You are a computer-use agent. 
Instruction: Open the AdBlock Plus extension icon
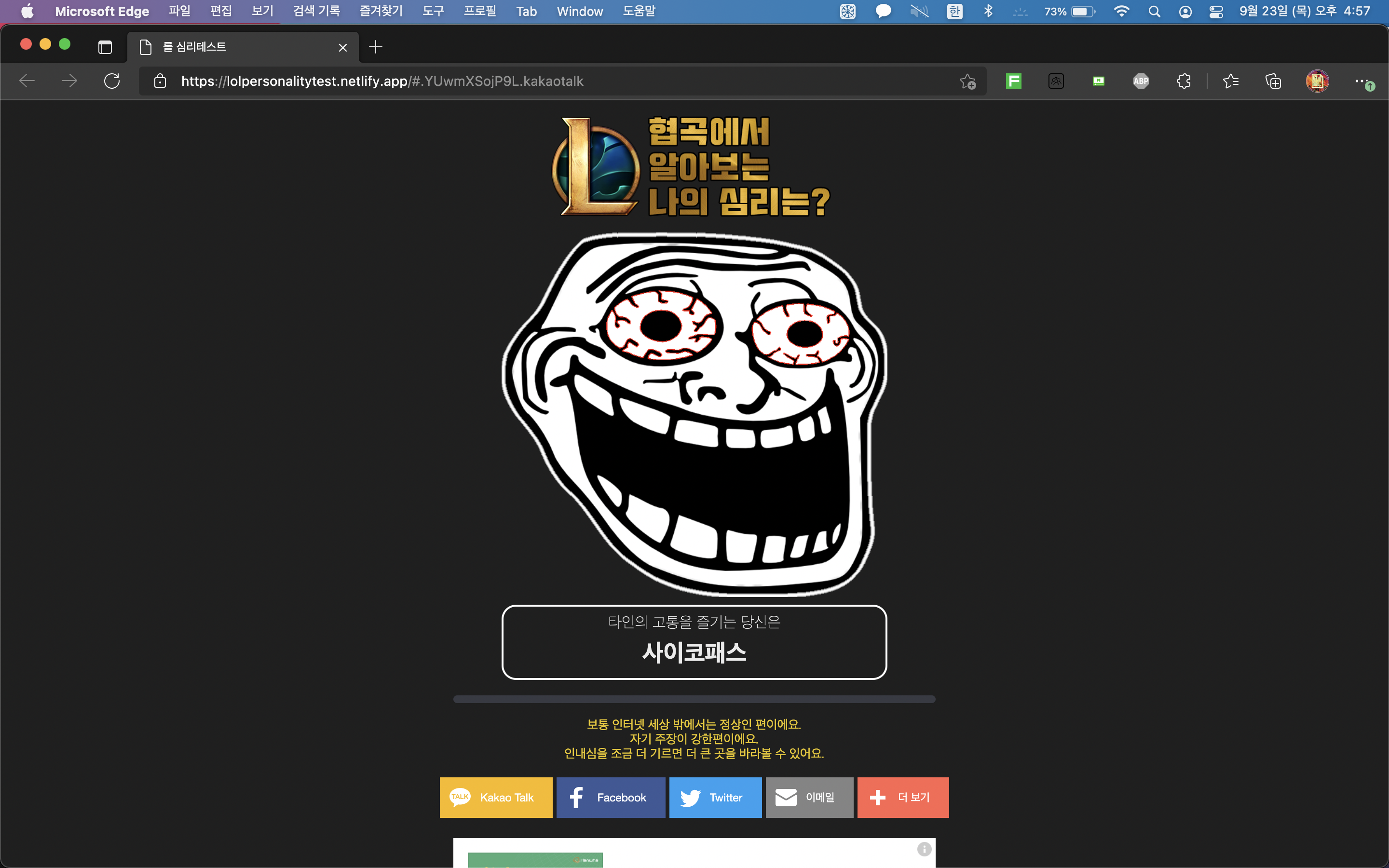(1141, 81)
